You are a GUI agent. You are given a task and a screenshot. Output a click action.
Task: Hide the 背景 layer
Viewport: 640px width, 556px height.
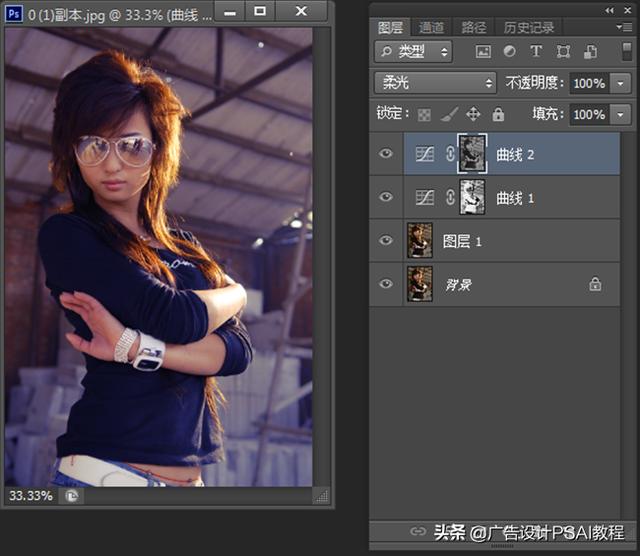click(x=386, y=284)
